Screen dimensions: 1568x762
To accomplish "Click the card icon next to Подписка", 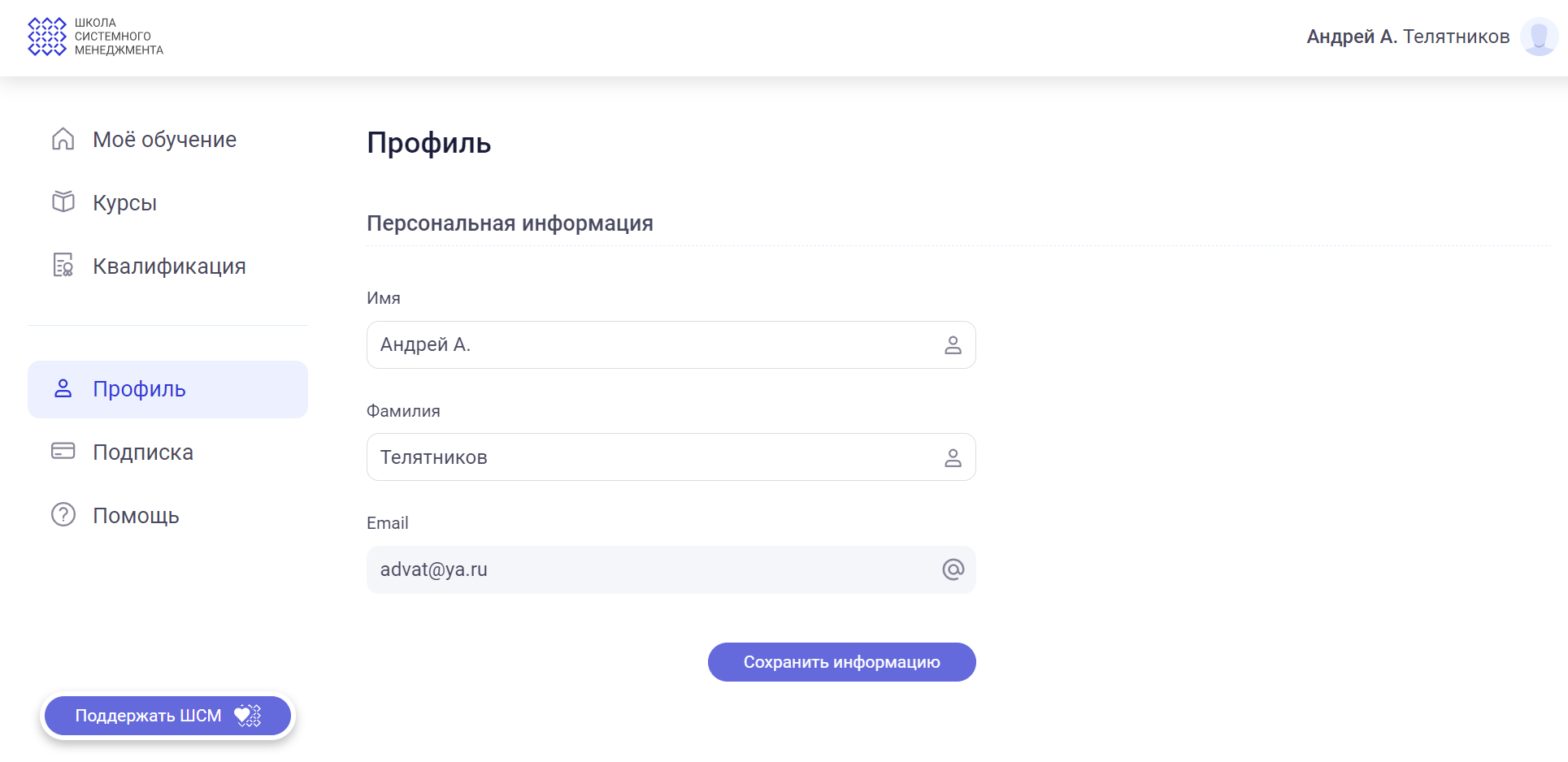I will pos(63,451).
